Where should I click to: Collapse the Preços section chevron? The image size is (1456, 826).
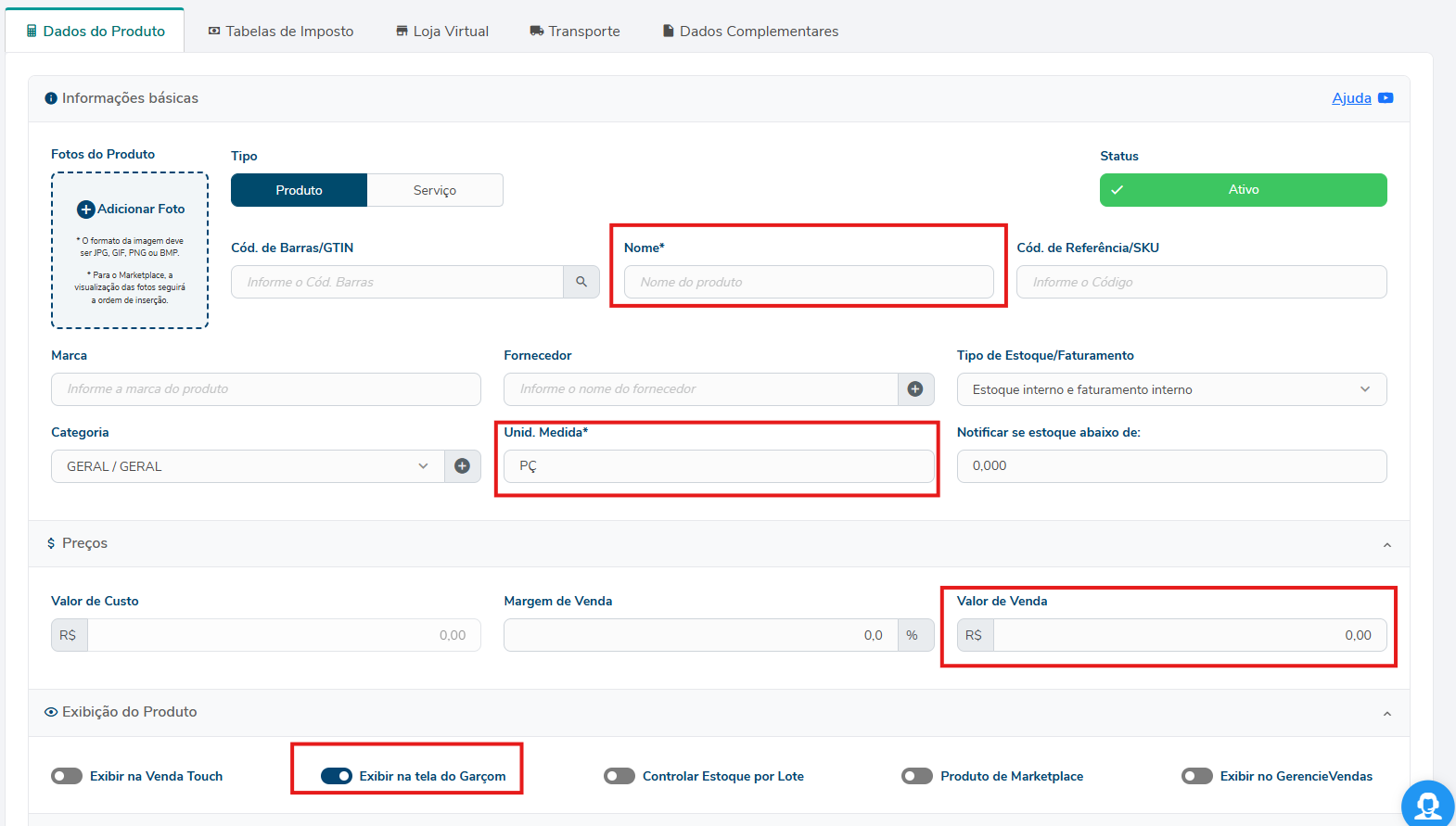click(1386, 545)
